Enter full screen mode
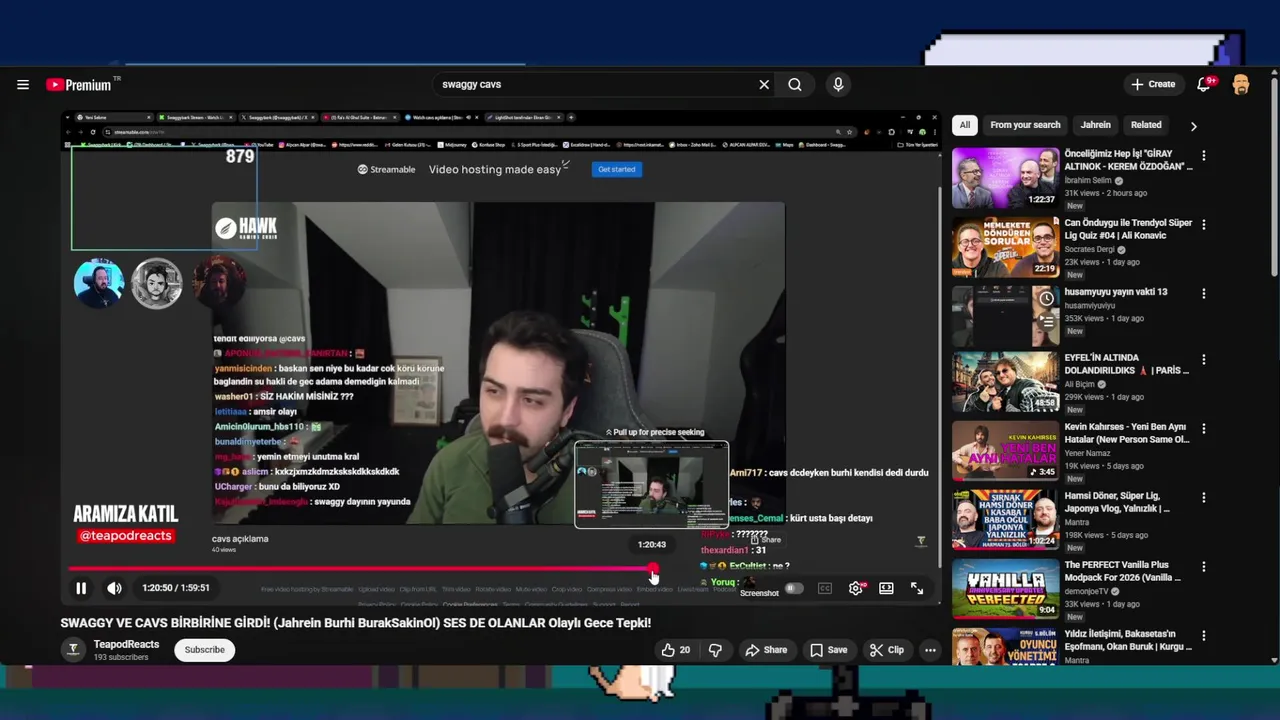This screenshot has height=720, width=1280. tap(917, 588)
